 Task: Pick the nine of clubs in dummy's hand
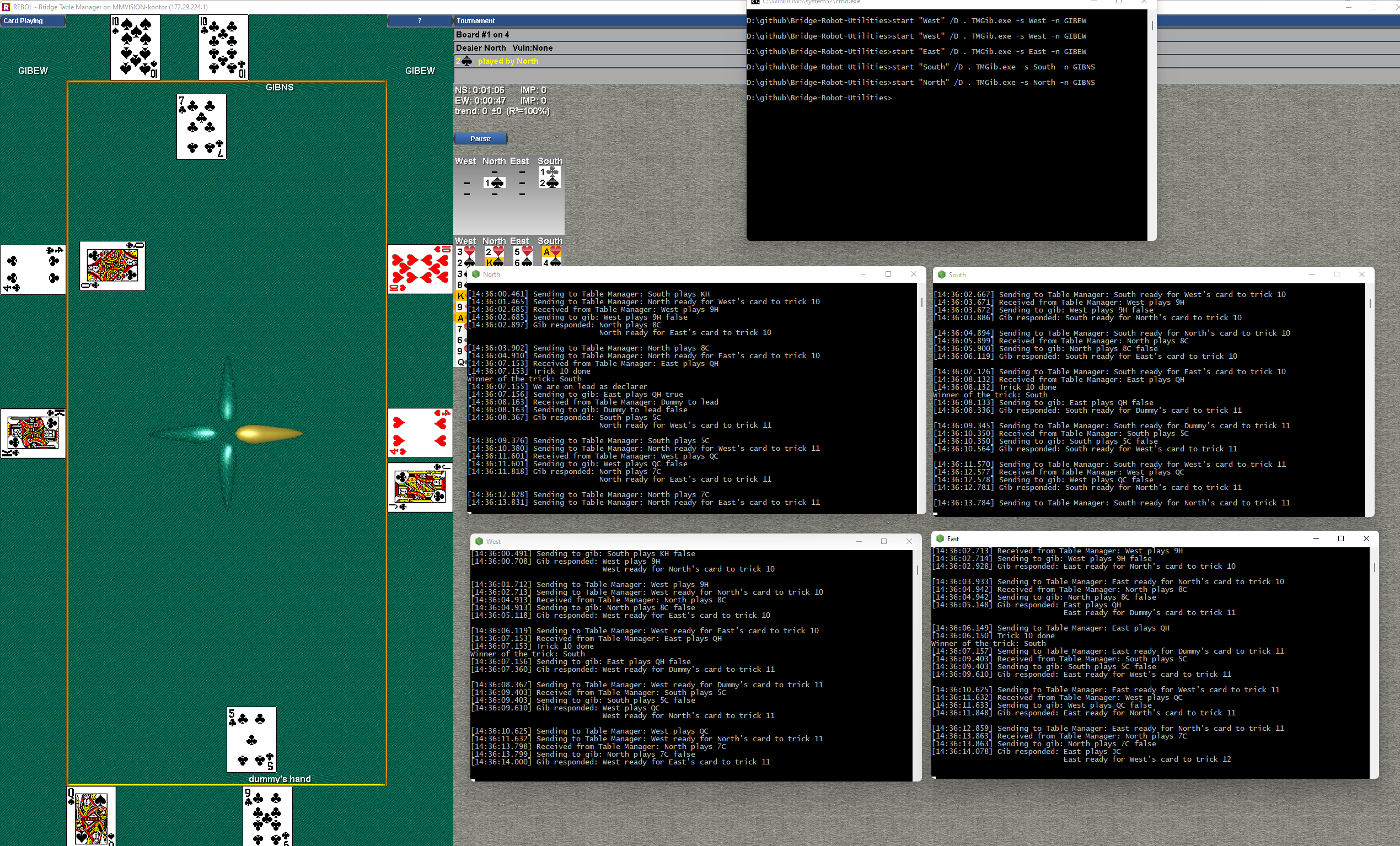click(267, 816)
